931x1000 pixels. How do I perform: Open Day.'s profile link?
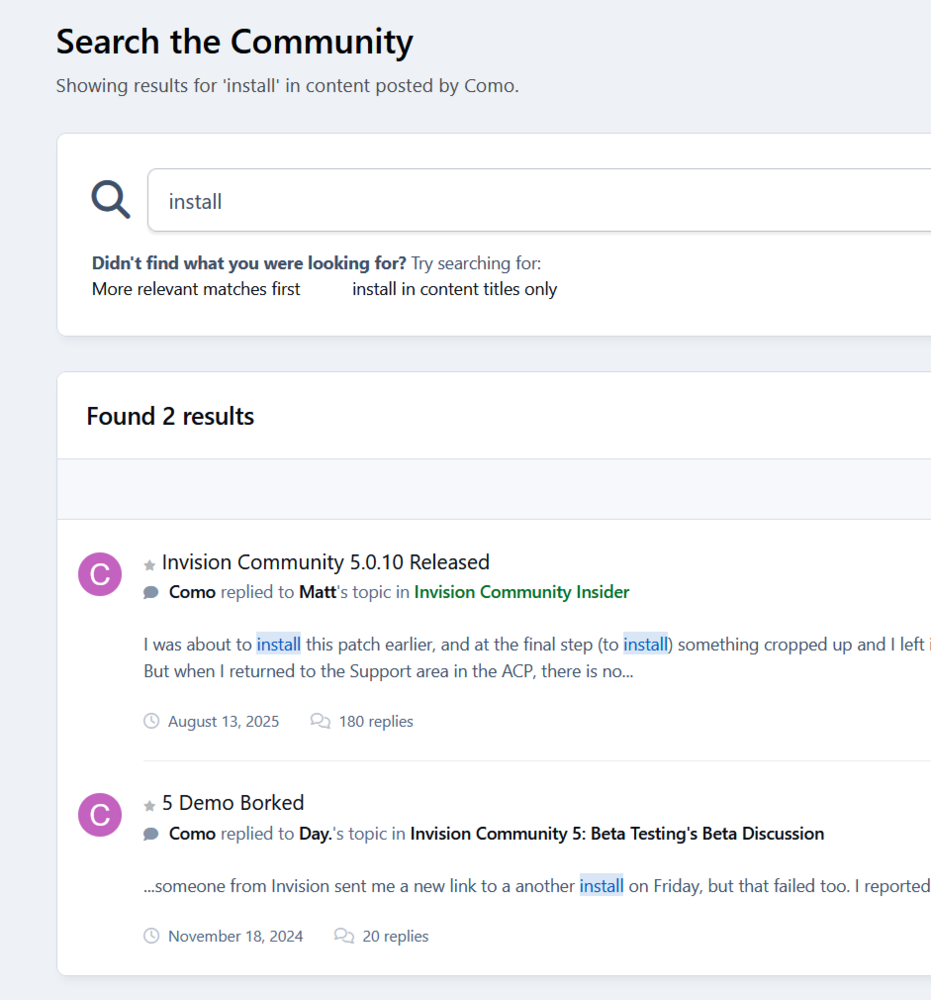coord(315,834)
